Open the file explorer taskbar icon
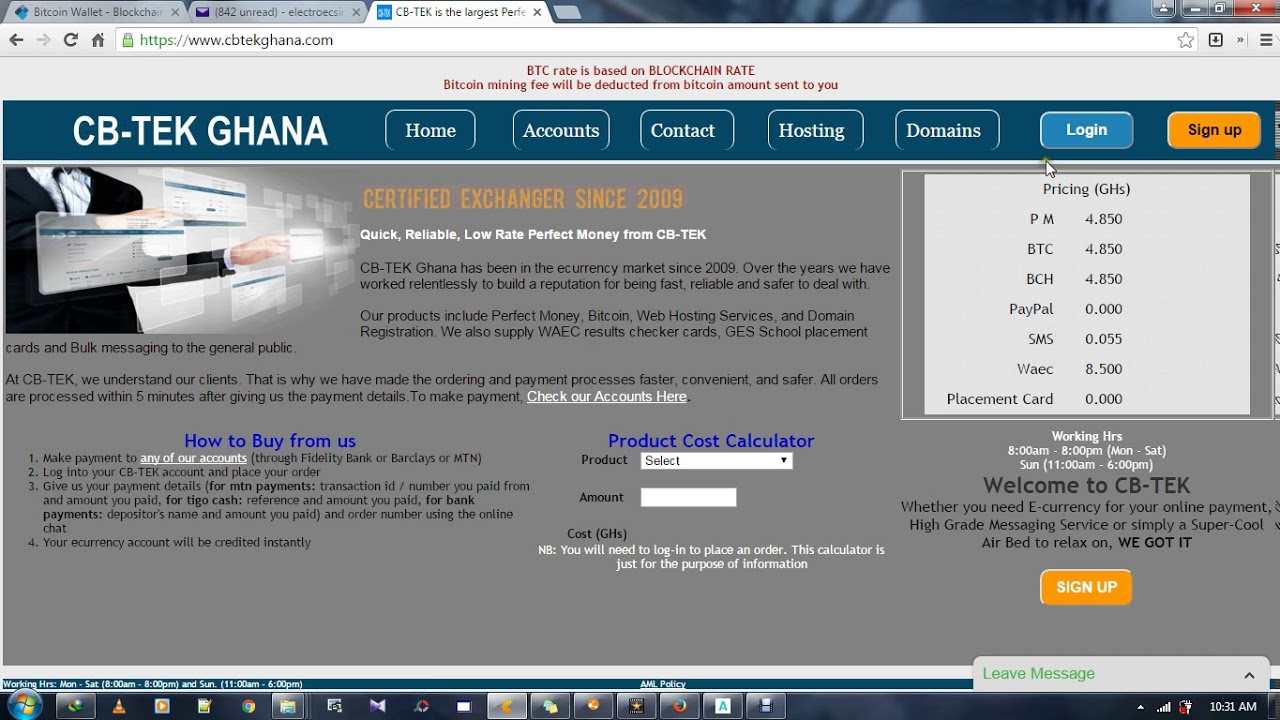This screenshot has height=720, width=1280. (x=287, y=706)
